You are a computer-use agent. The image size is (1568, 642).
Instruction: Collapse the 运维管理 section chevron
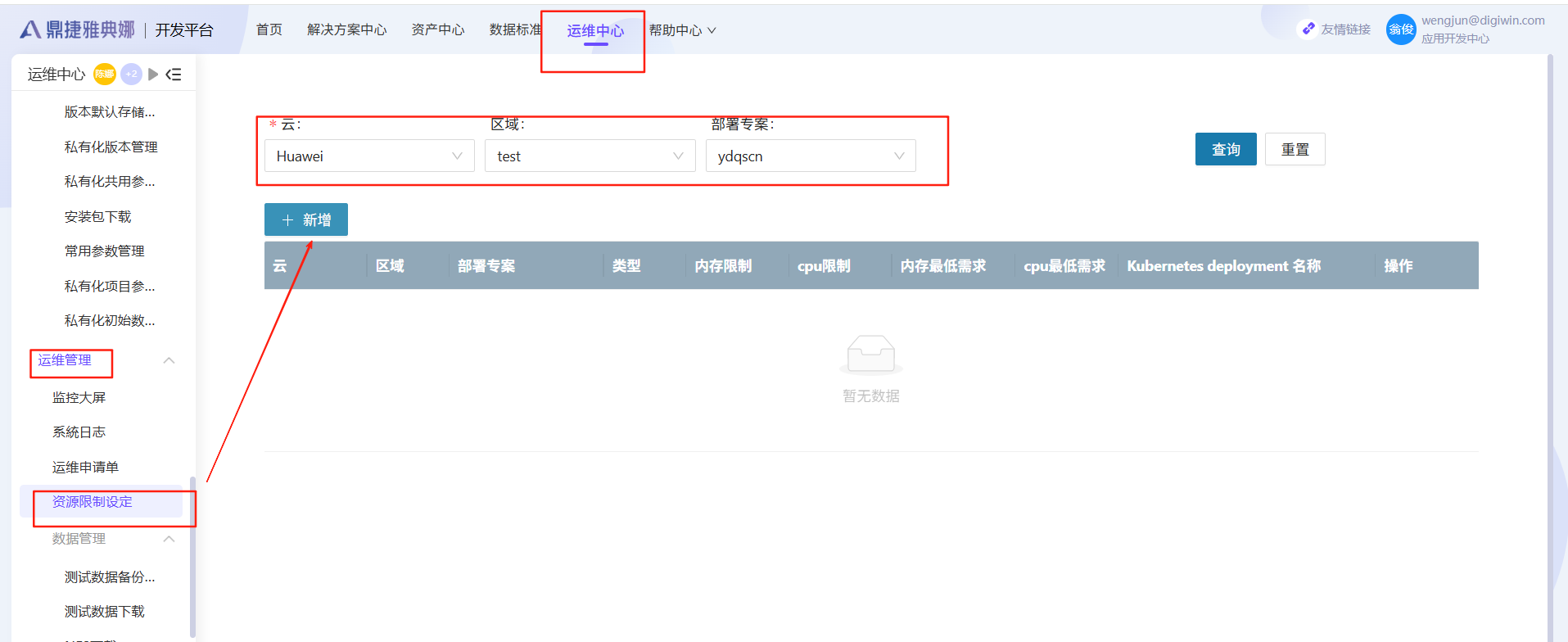pyautogui.click(x=169, y=360)
